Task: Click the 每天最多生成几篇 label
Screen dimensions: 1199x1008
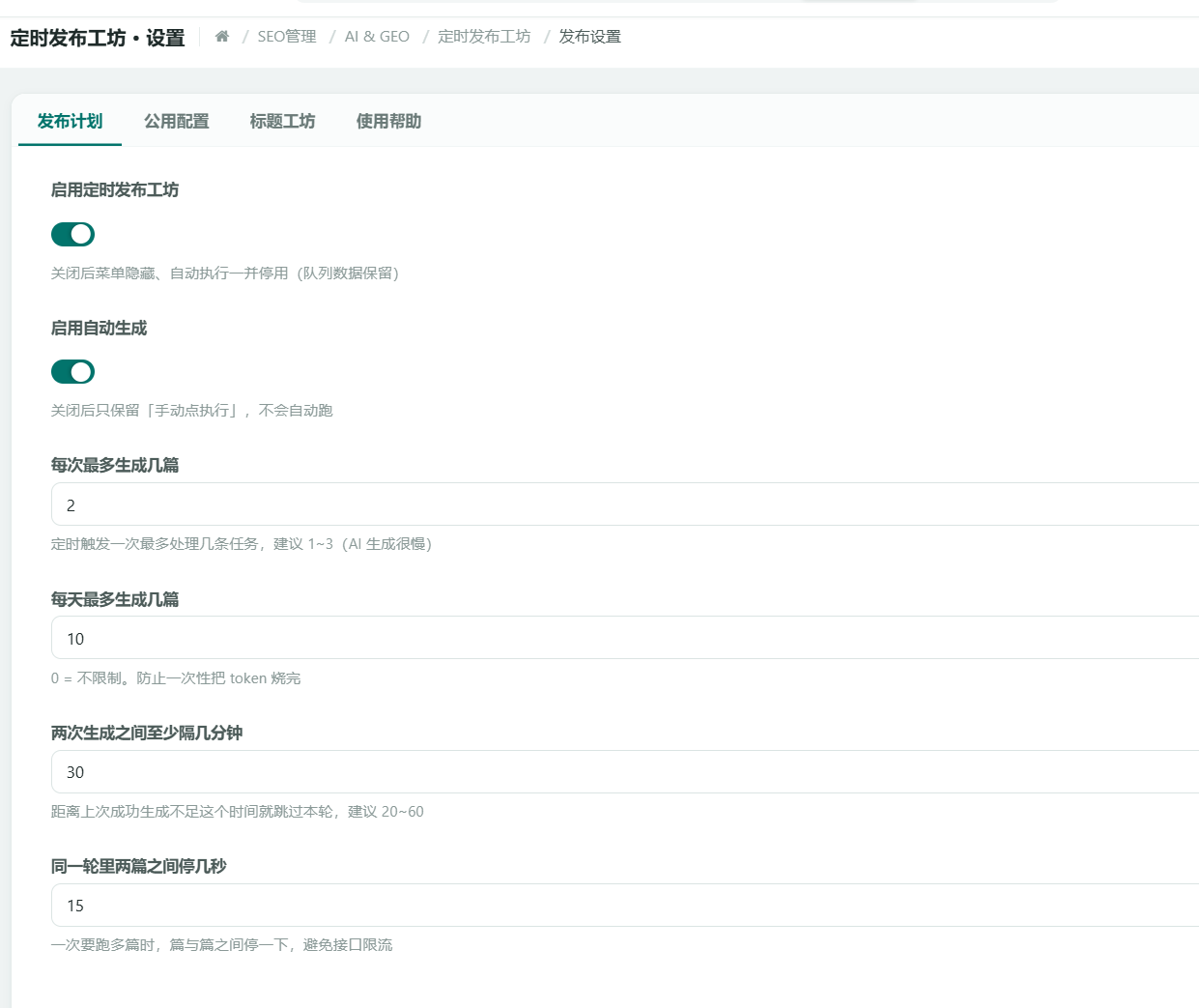Action: (115, 599)
